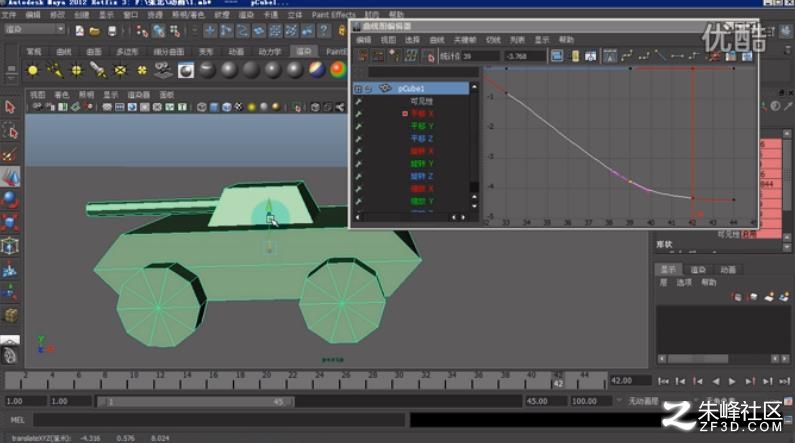Select red translate X row under pCube1
This screenshot has height=443, width=795.
tap(422, 114)
